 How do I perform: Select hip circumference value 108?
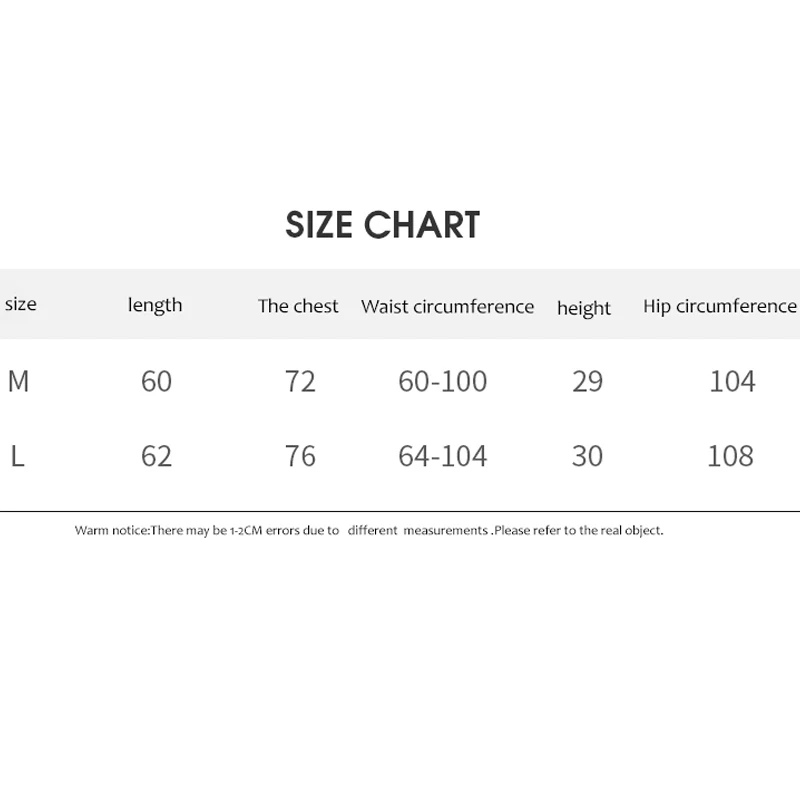[731, 456]
